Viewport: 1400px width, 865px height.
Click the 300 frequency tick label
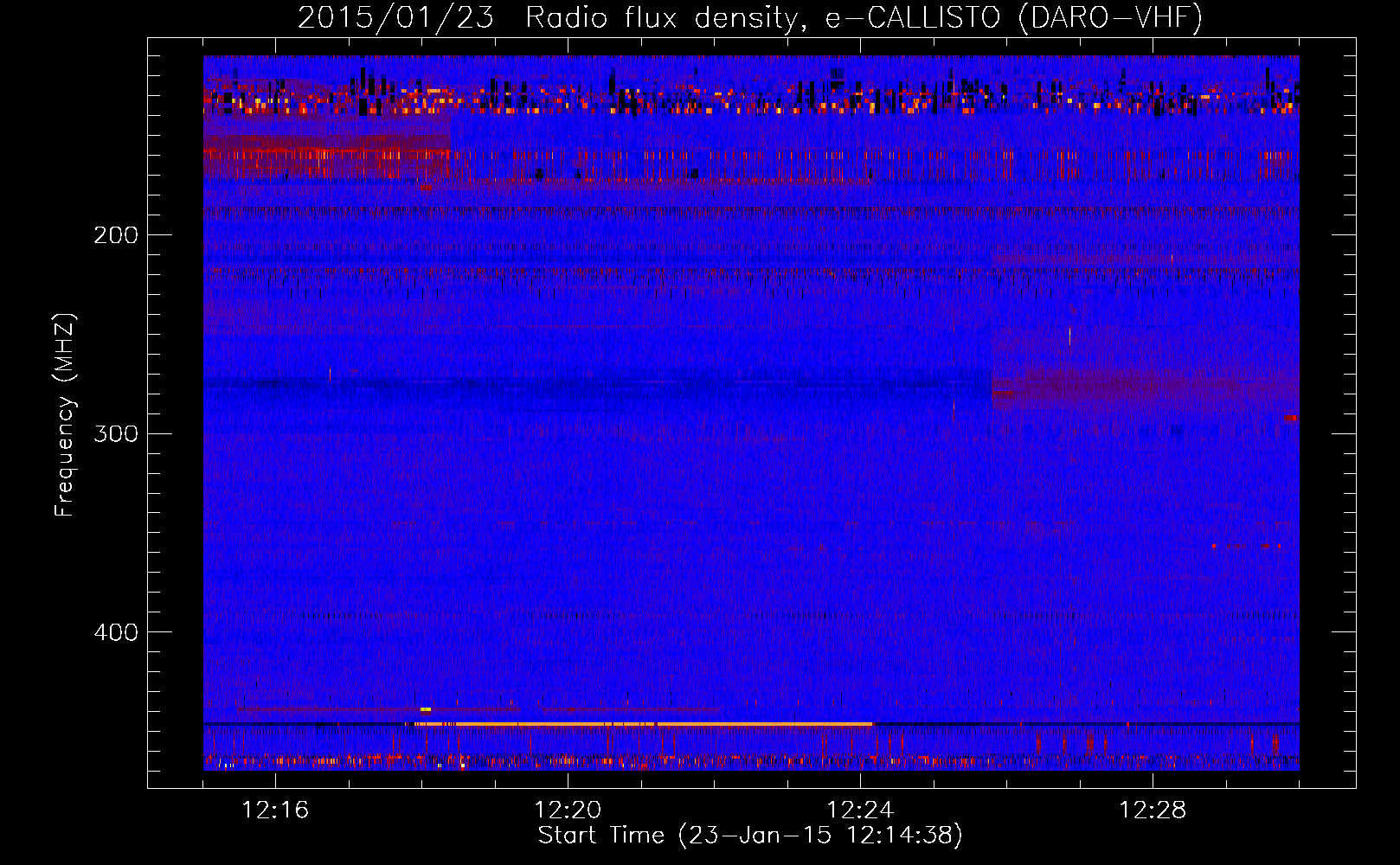pyautogui.click(x=116, y=433)
